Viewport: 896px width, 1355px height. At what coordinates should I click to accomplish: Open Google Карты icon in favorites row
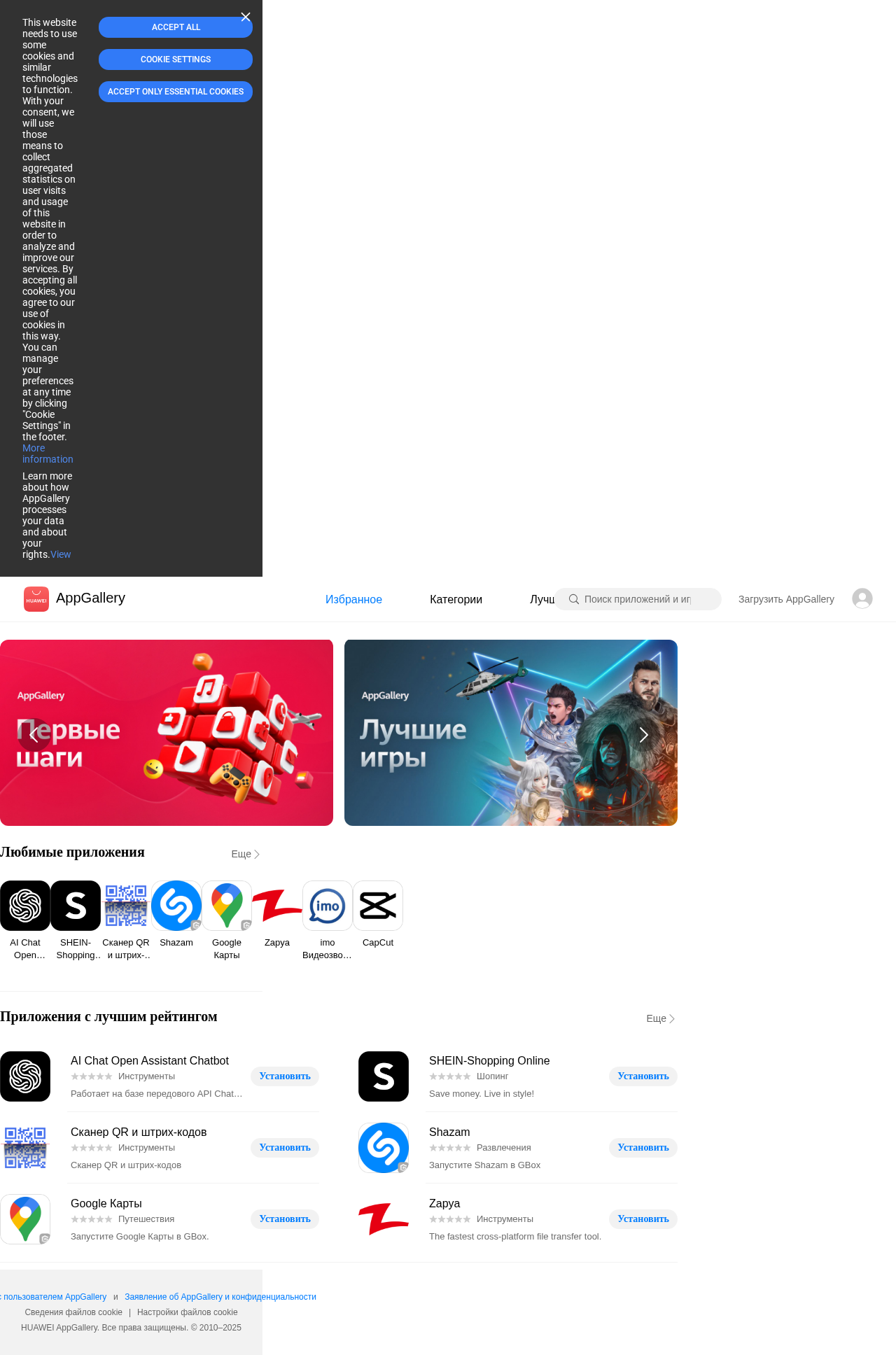[227, 906]
